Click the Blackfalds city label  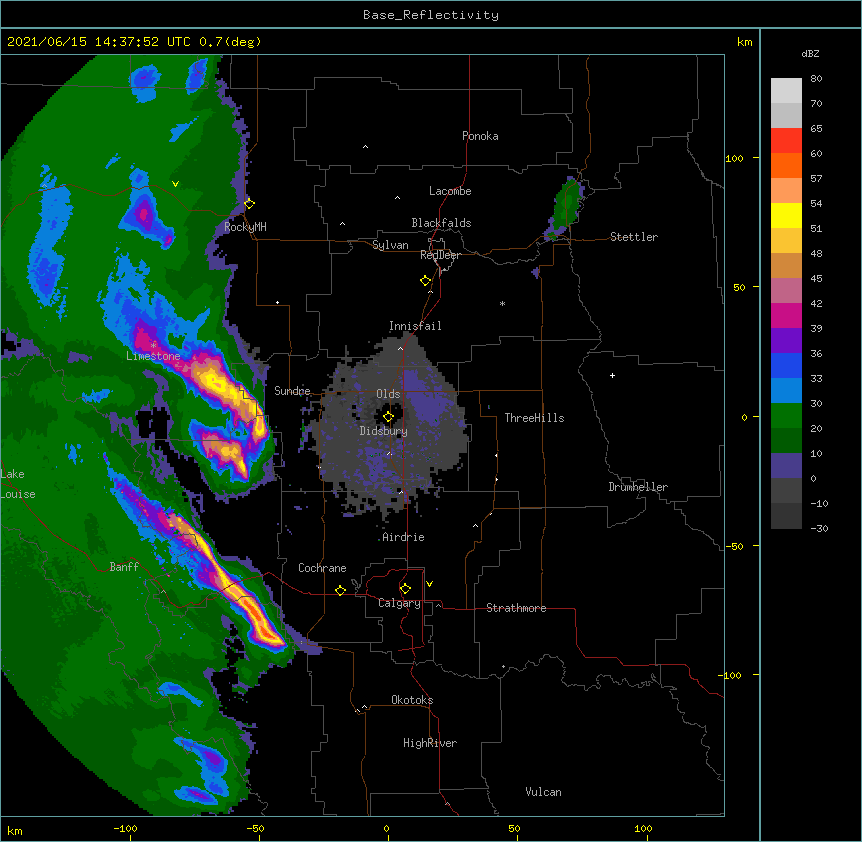(x=441, y=223)
